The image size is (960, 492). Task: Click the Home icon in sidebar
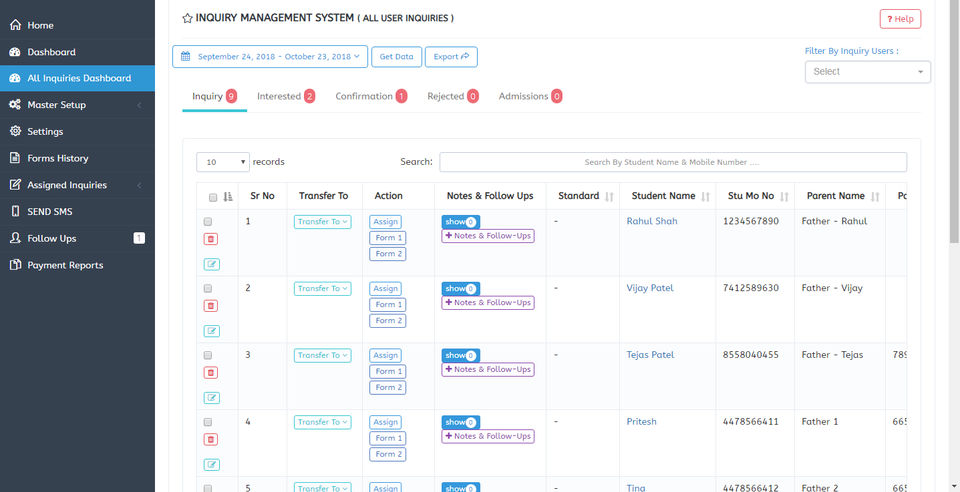15,25
